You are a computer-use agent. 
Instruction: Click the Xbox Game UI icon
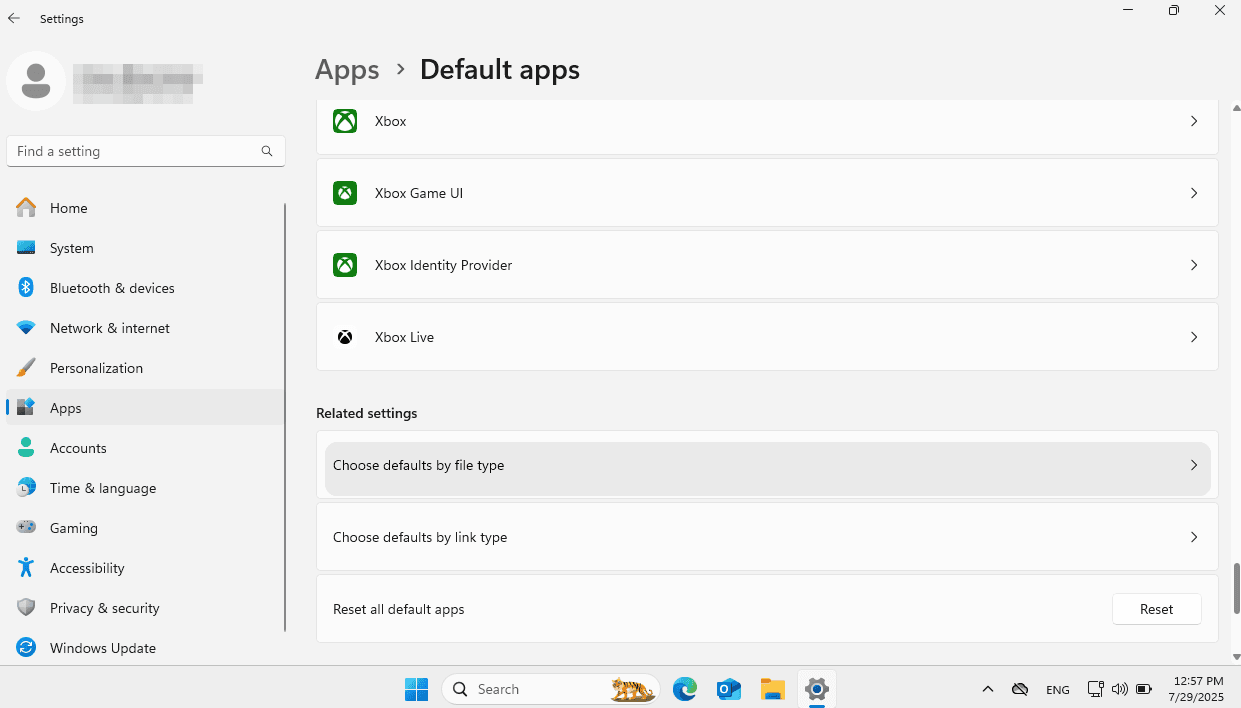click(x=345, y=193)
